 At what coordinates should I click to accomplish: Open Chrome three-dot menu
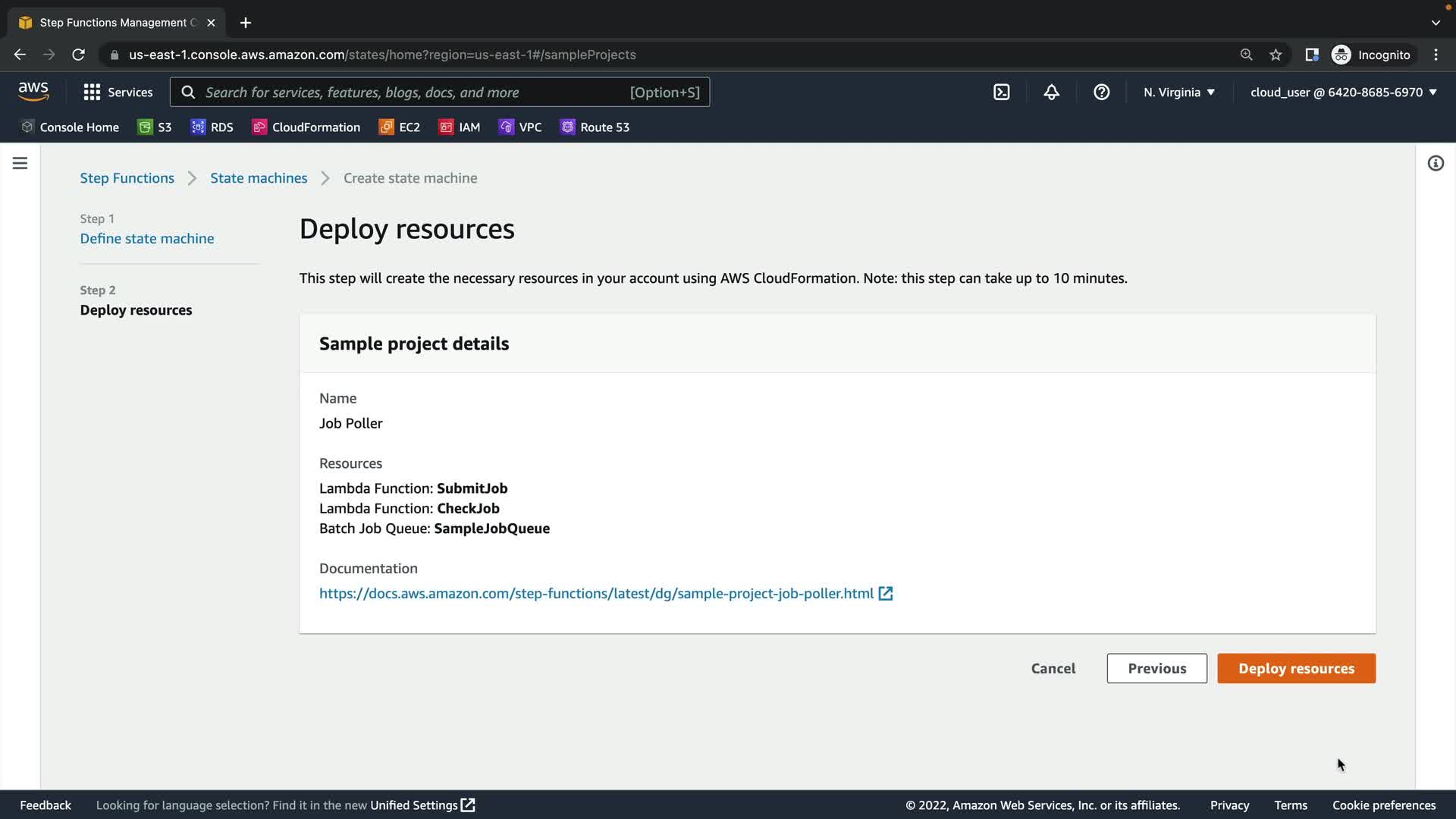pyautogui.click(x=1436, y=55)
